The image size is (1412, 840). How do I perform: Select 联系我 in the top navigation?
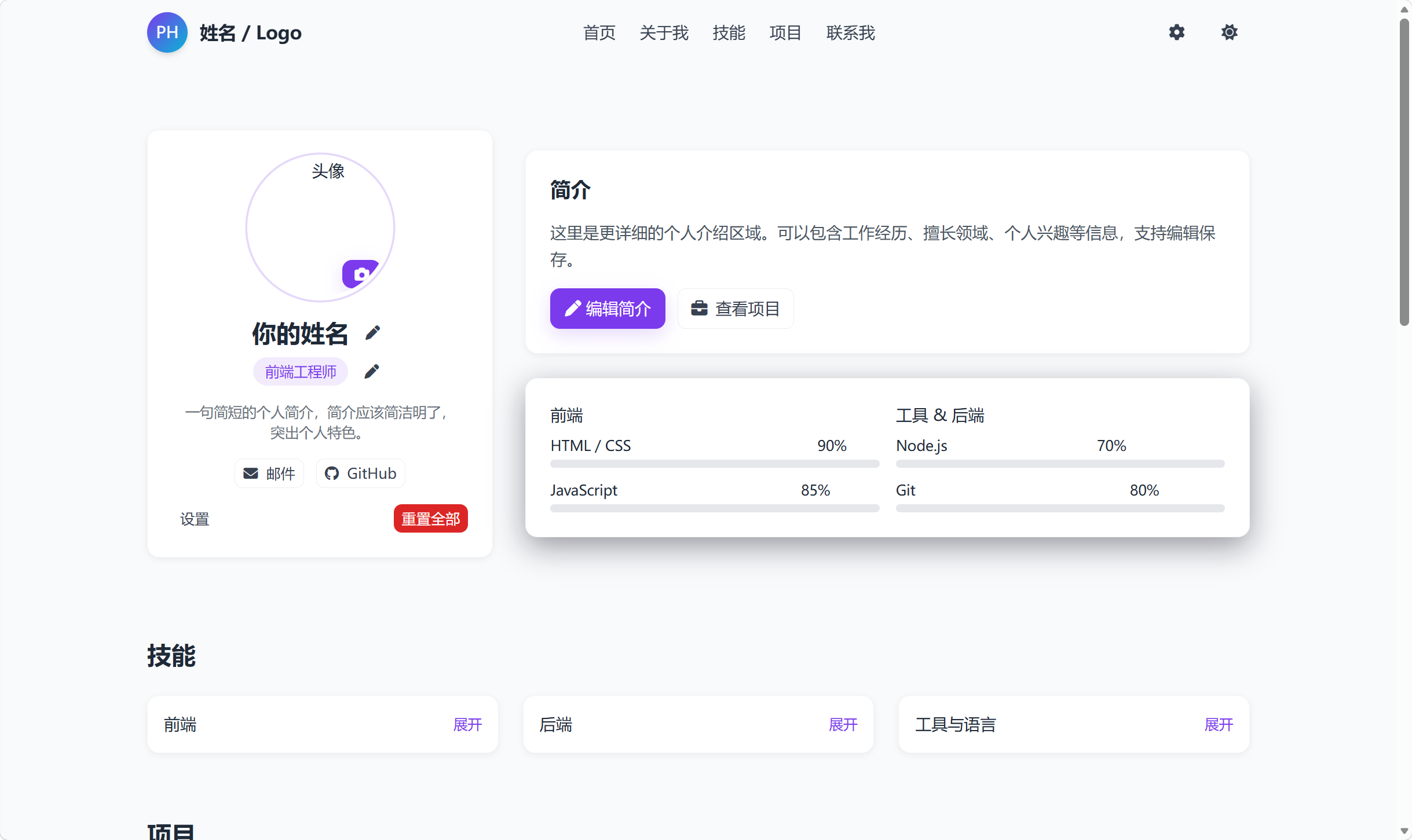point(850,33)
